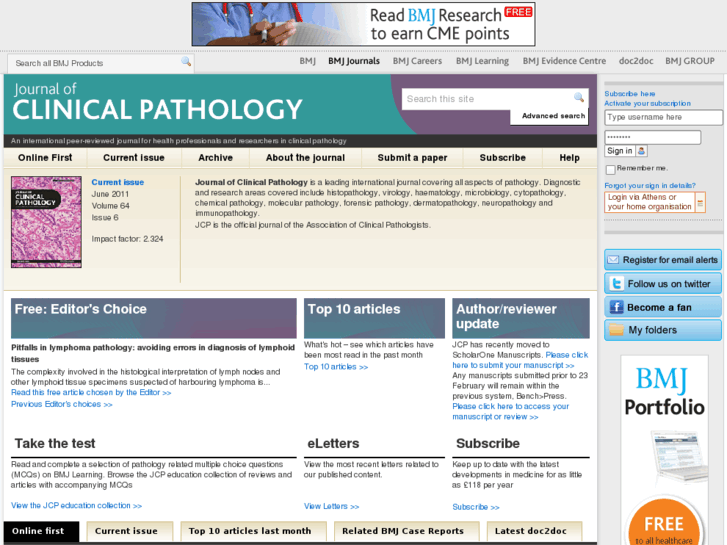Click the View Letters >> link
Image resolution: width=727 pixels, height=545 pixels.
[x=332, y=507]
